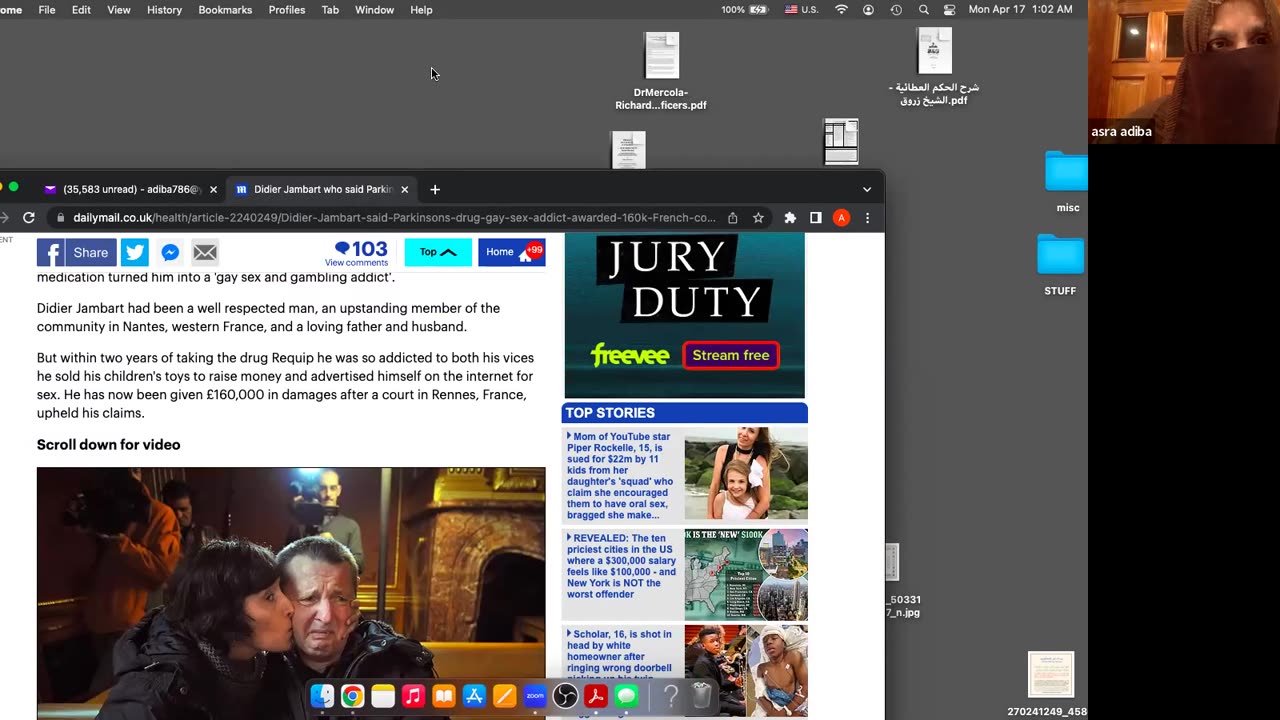This screenshot has width=1280, height=720.
Task: Open Google Chrome from the Dock
Action: click(x=352, y=696)
